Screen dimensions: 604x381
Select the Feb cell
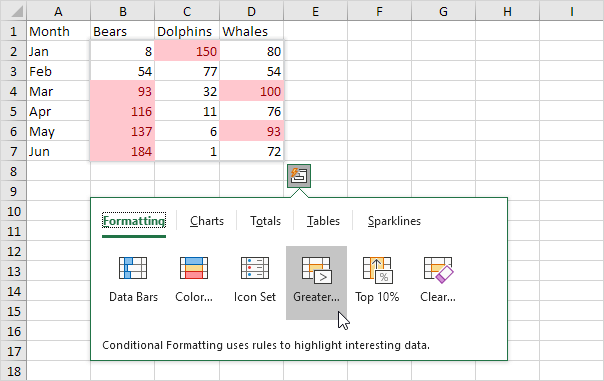(x=59, y=71)
